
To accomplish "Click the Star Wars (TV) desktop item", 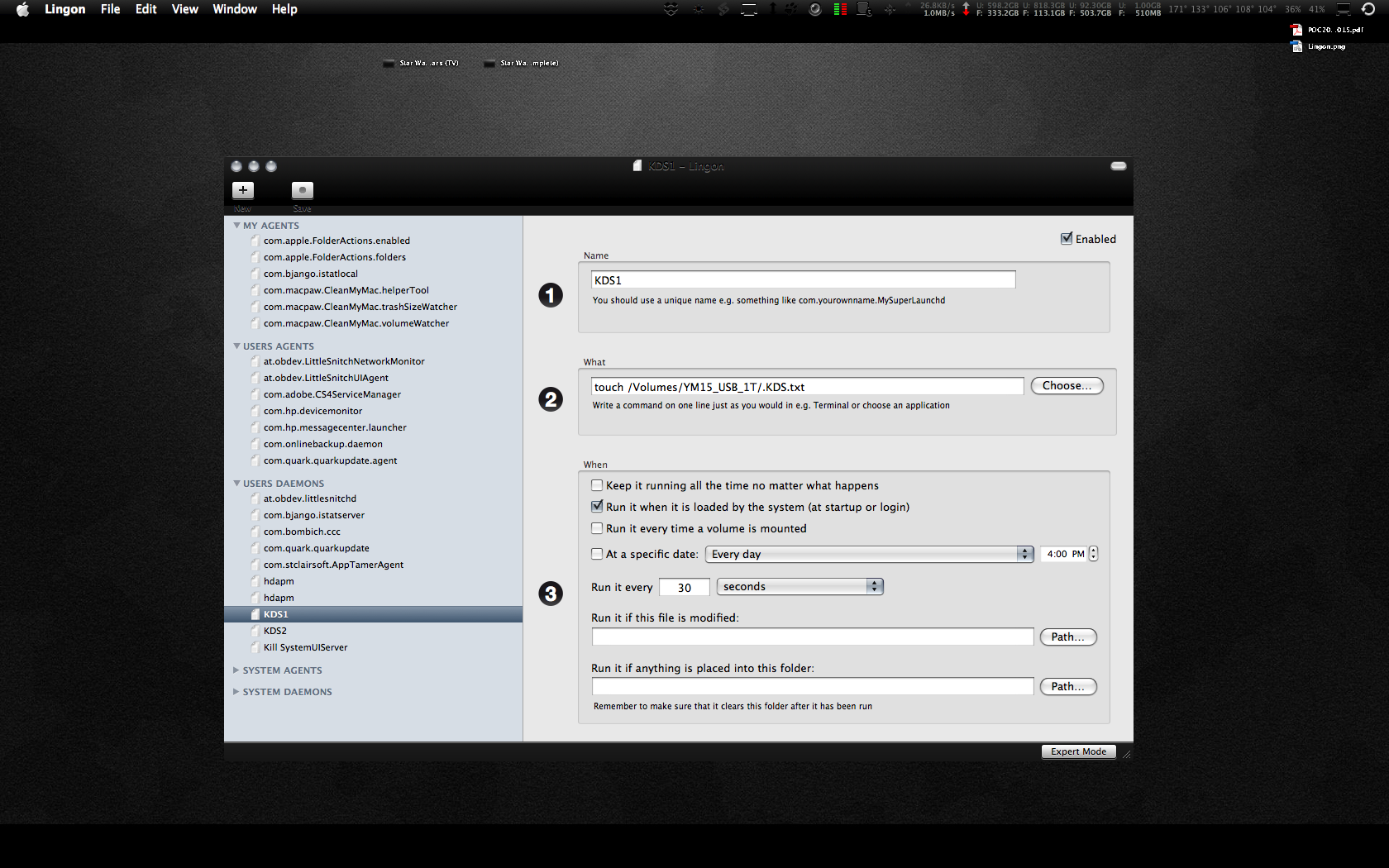I will pos(421,63).
